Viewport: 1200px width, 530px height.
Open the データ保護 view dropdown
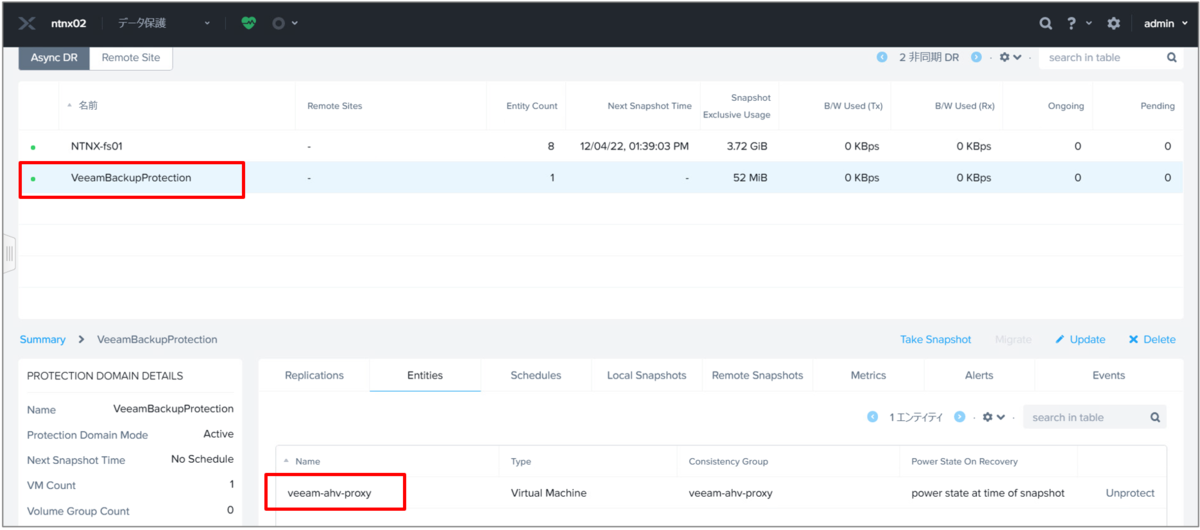(164, 23)
